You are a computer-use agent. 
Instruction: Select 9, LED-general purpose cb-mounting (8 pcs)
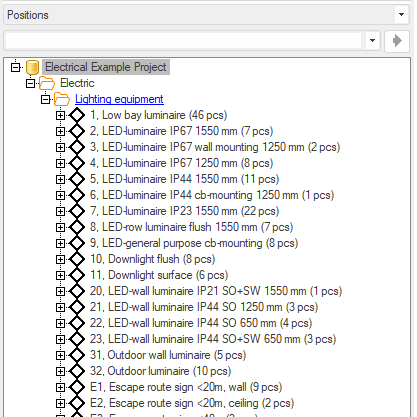194,243
